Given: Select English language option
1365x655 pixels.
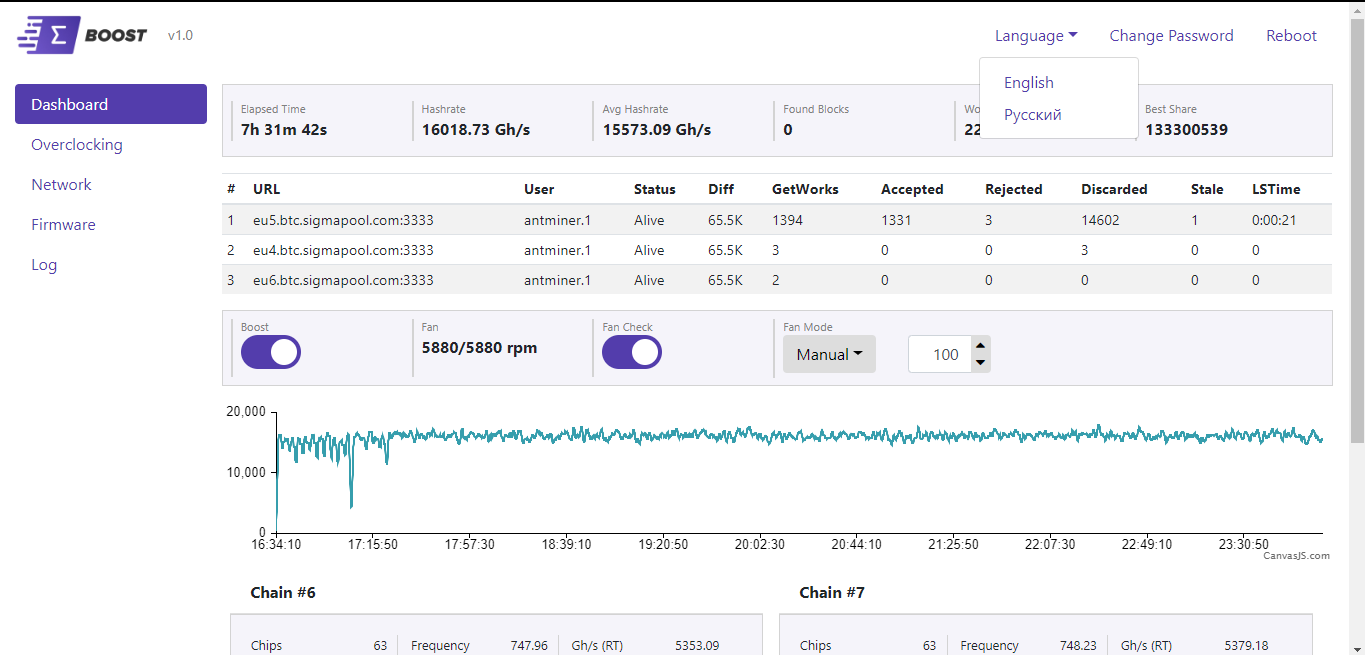Looking at the screenshot, I should pyautogui.click(x=1029, y=82).
